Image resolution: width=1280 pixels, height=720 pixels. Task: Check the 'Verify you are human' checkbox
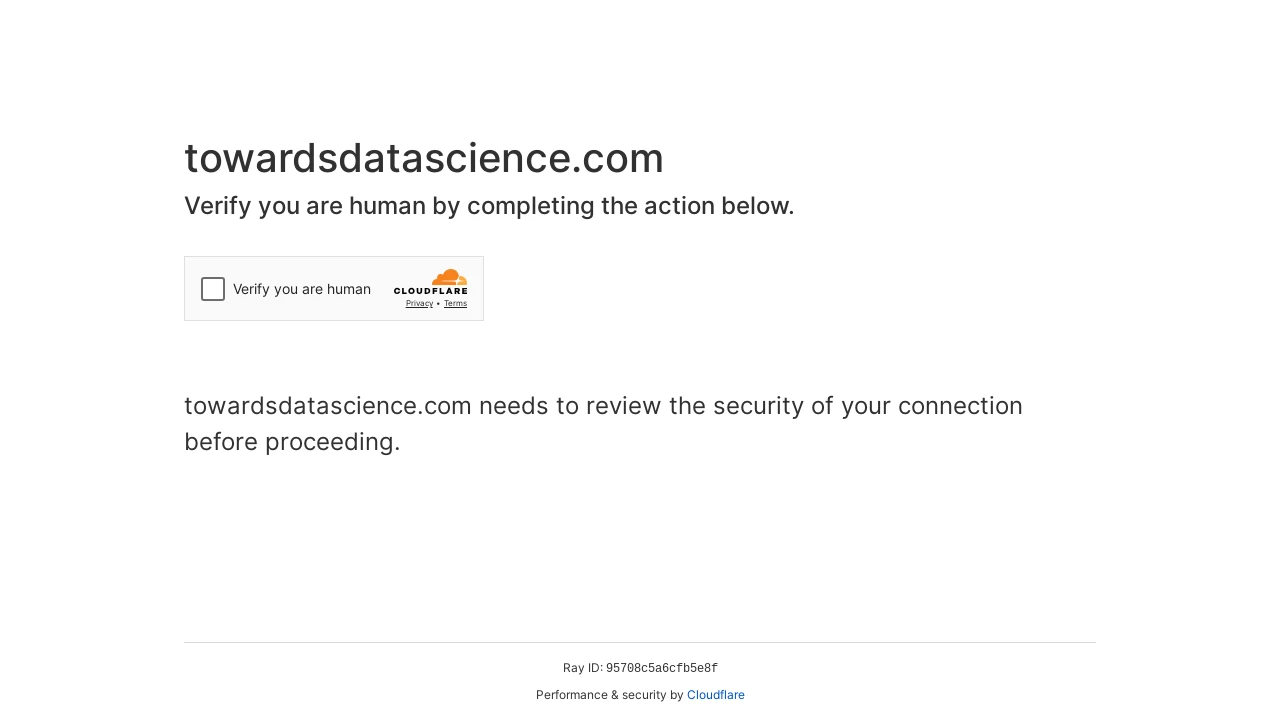(213, 289)
